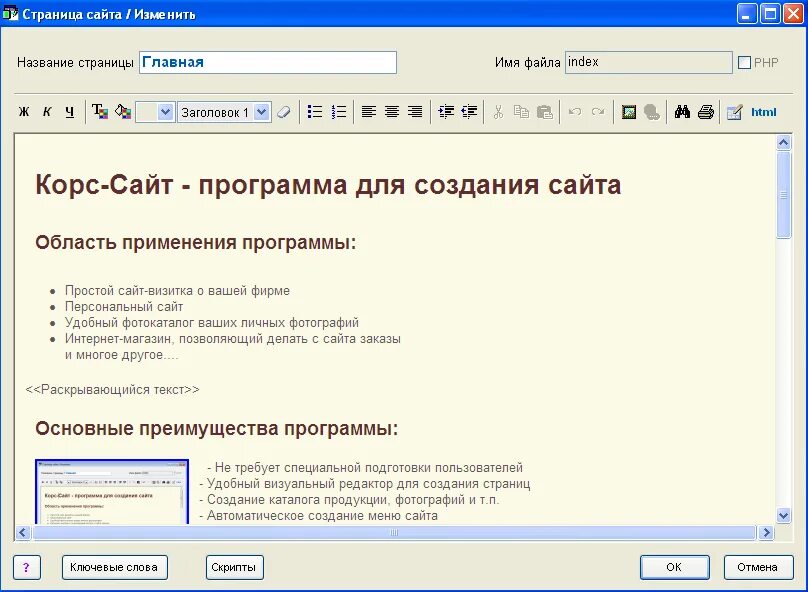This screenshot has width=808, height=592.
Task: Minimize the Страница сайта window
Action: click(747, 13)
